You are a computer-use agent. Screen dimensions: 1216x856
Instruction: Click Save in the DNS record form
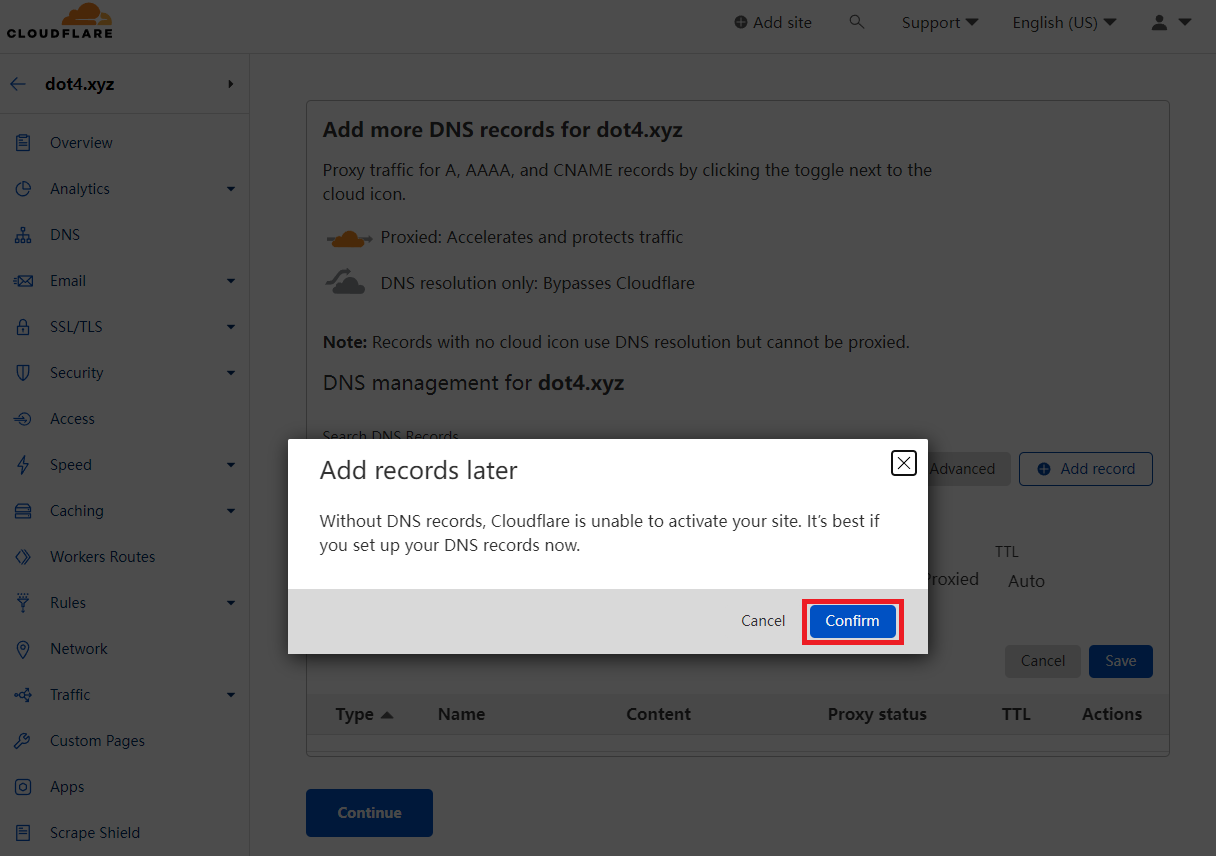[x=1121, y=661]
